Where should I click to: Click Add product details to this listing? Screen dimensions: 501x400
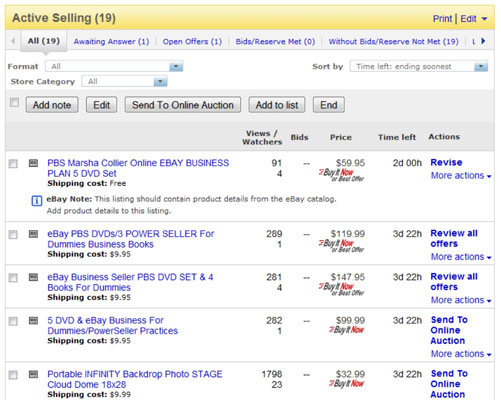coord(109,211)
